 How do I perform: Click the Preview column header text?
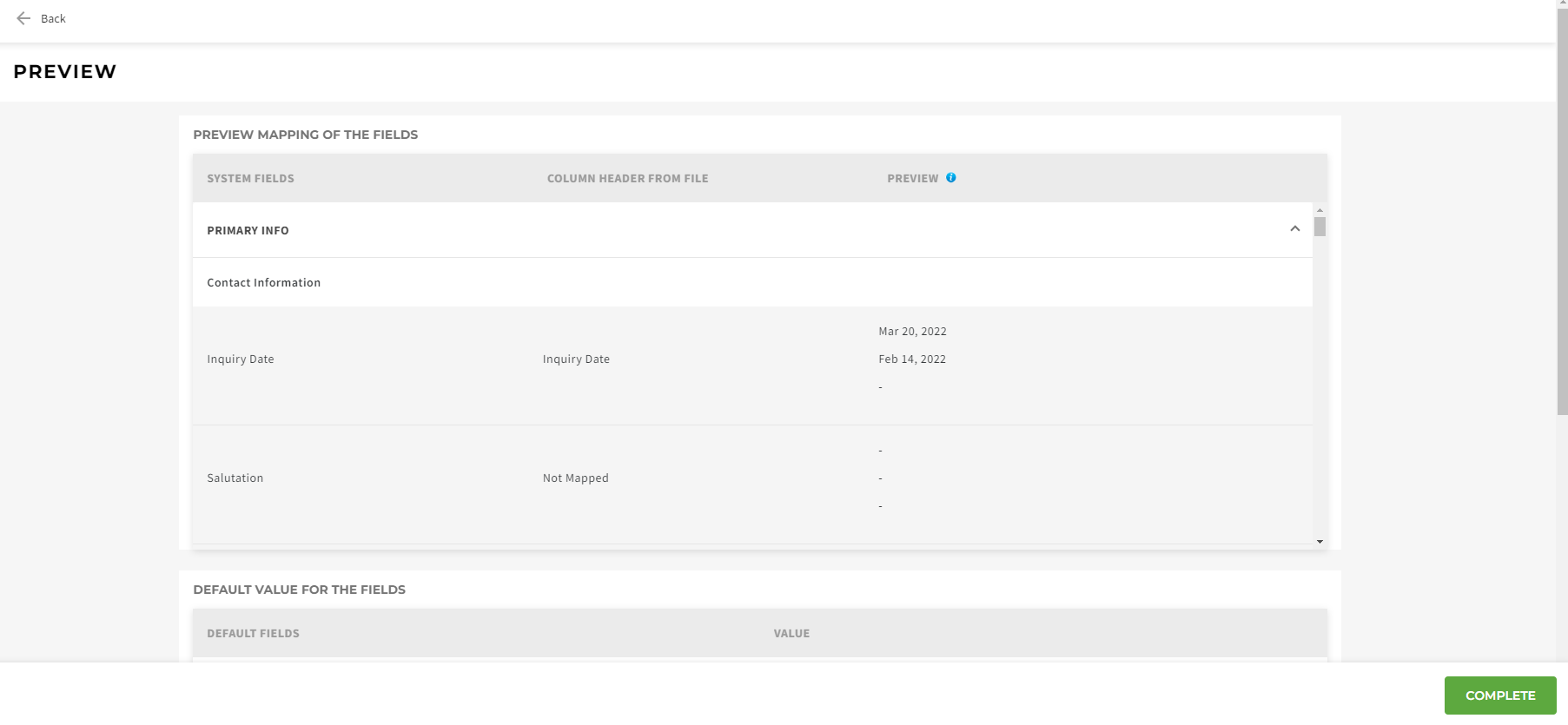pos(912,179)
